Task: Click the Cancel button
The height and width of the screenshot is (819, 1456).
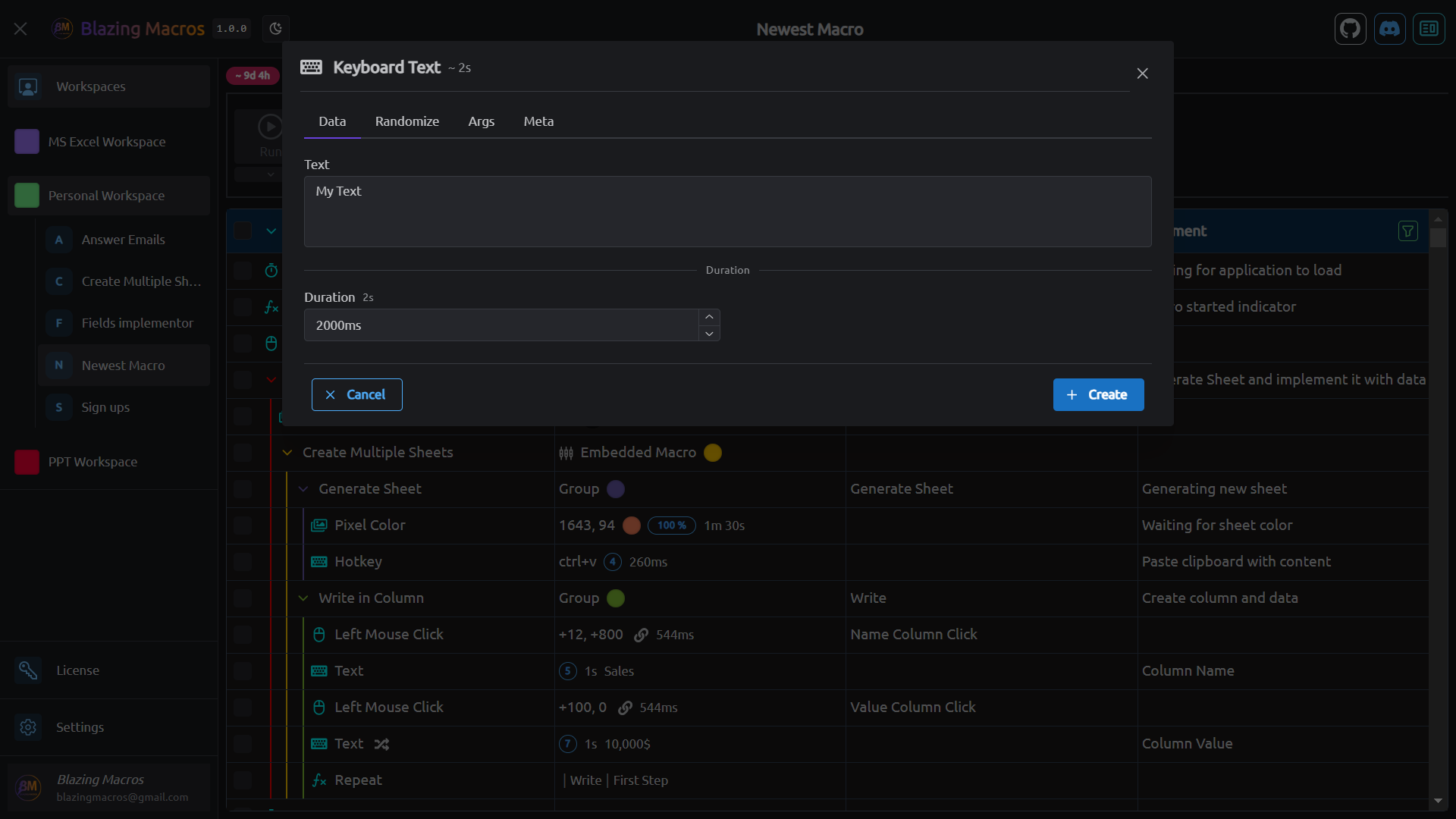Action: [x=356, y=394]
